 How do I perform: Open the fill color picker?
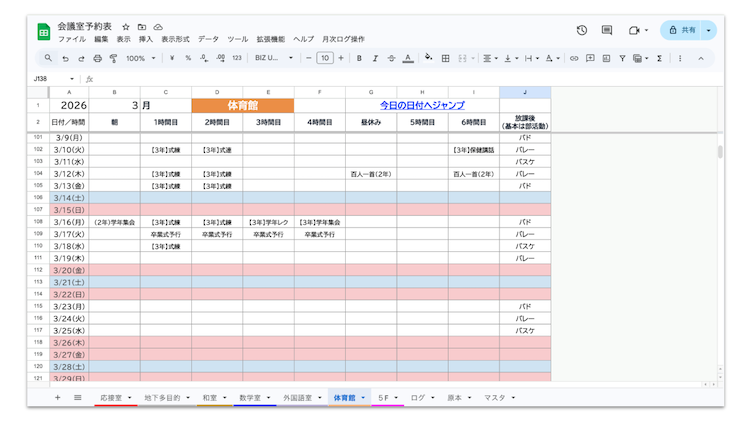[428, 58]
